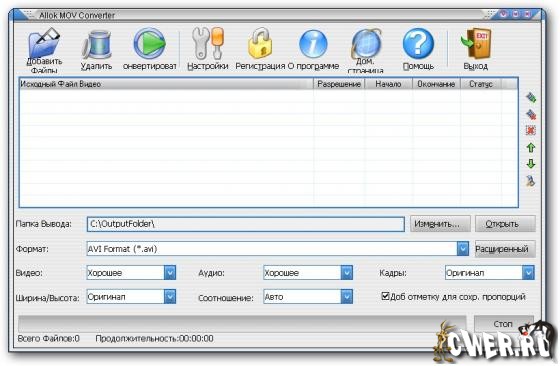Click the Расширенный button
The height and width of the screenshot is (366, 560).
505,249
